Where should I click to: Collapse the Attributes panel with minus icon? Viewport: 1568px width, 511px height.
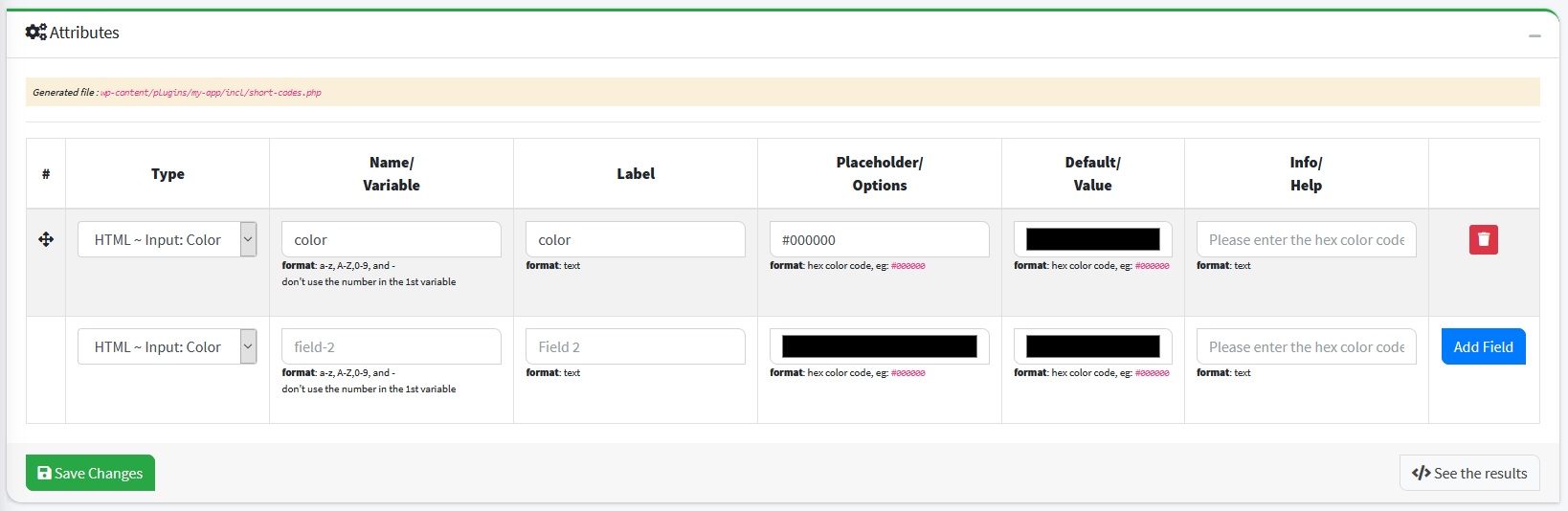pos(1534,35)
